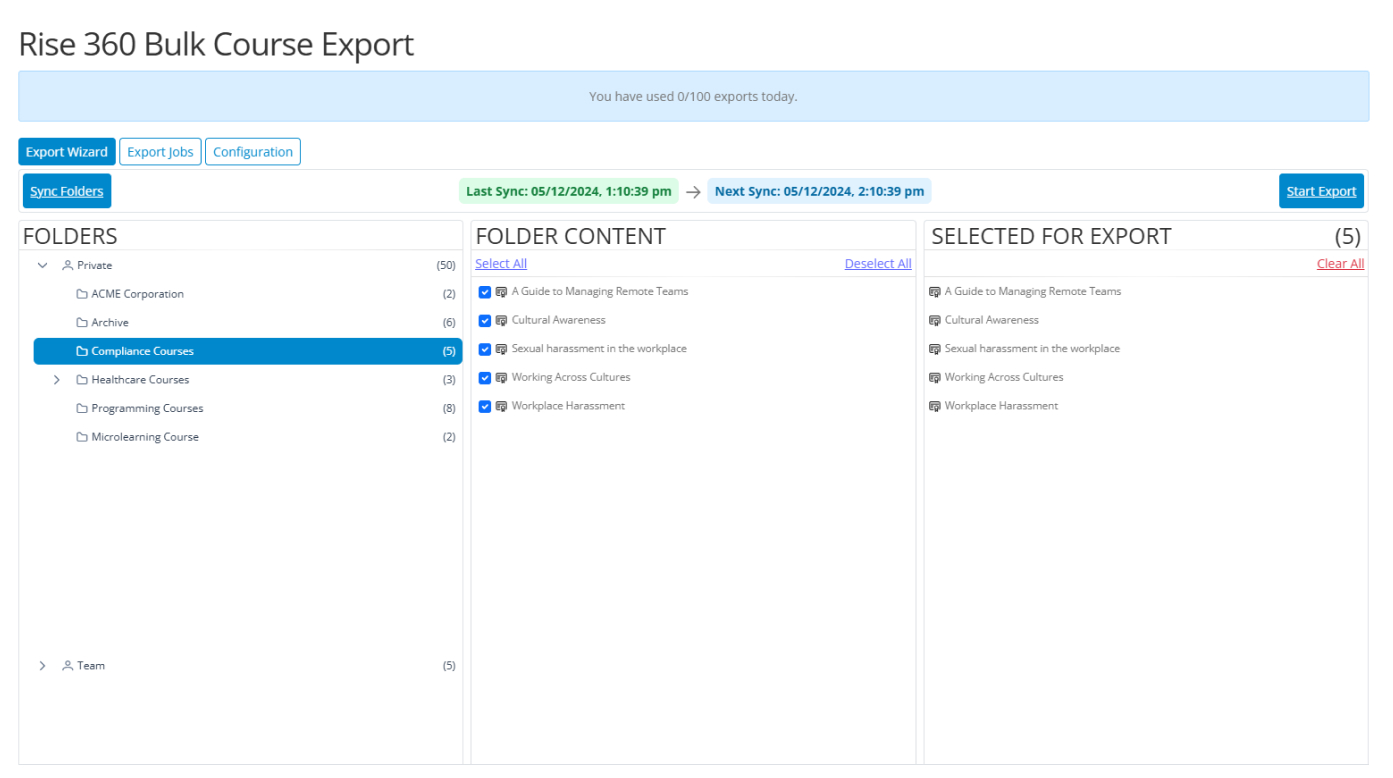This screenshot has width=1393, height=778.
Task: Click course icon for Cultural Awareness in Folder Content
Action: tap(501, 320)
